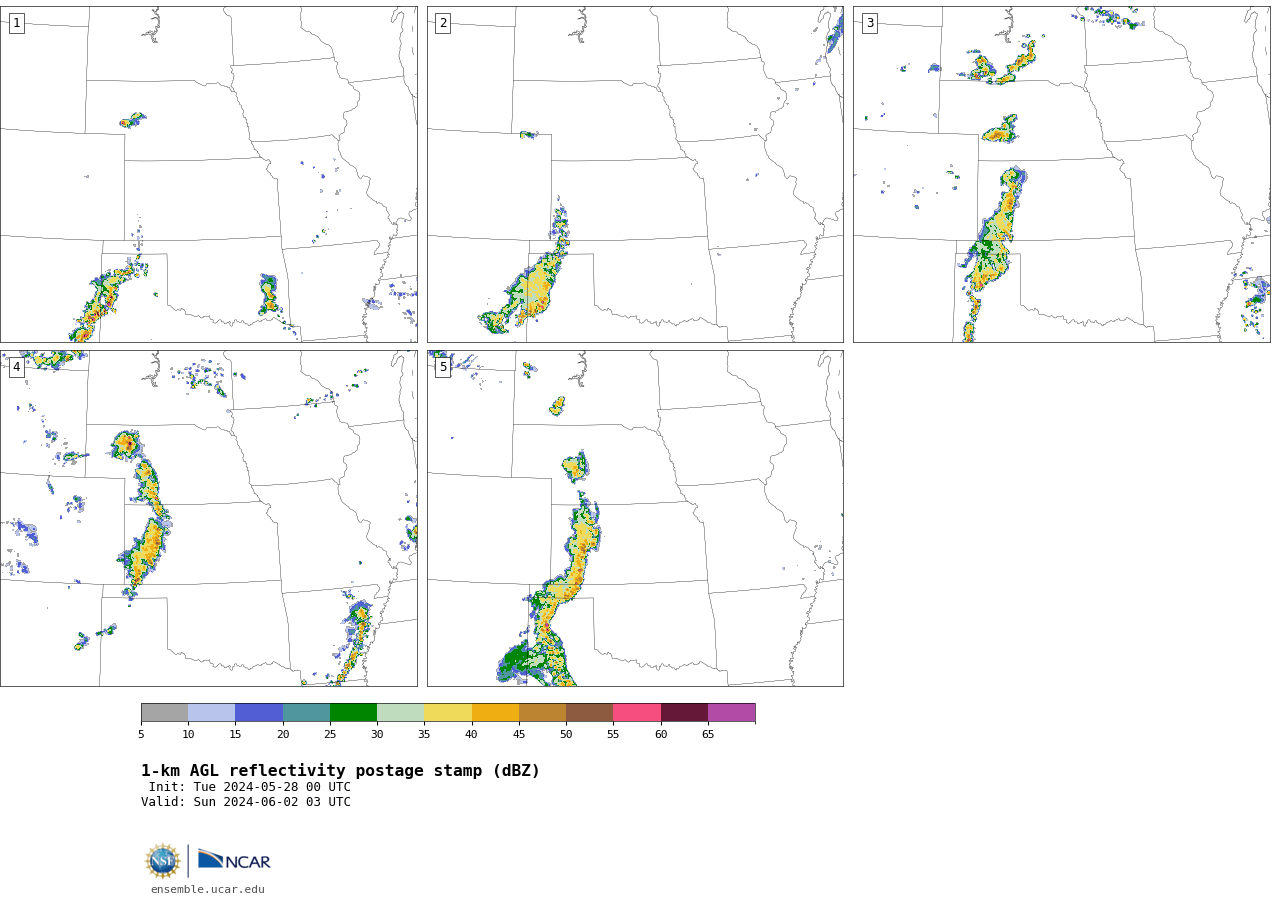Click the maroon 60-65 dBZ swatch
Screen dimensions: 1280x901
pyautogui.click(x=684, y=713)
